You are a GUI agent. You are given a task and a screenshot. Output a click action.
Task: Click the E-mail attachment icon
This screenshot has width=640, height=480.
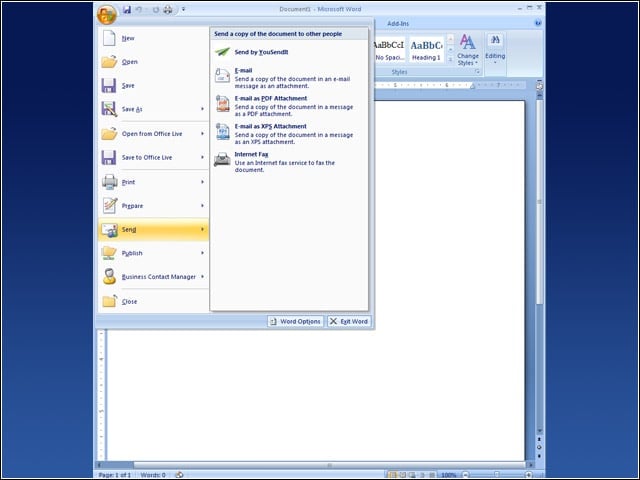click(222, 76)
